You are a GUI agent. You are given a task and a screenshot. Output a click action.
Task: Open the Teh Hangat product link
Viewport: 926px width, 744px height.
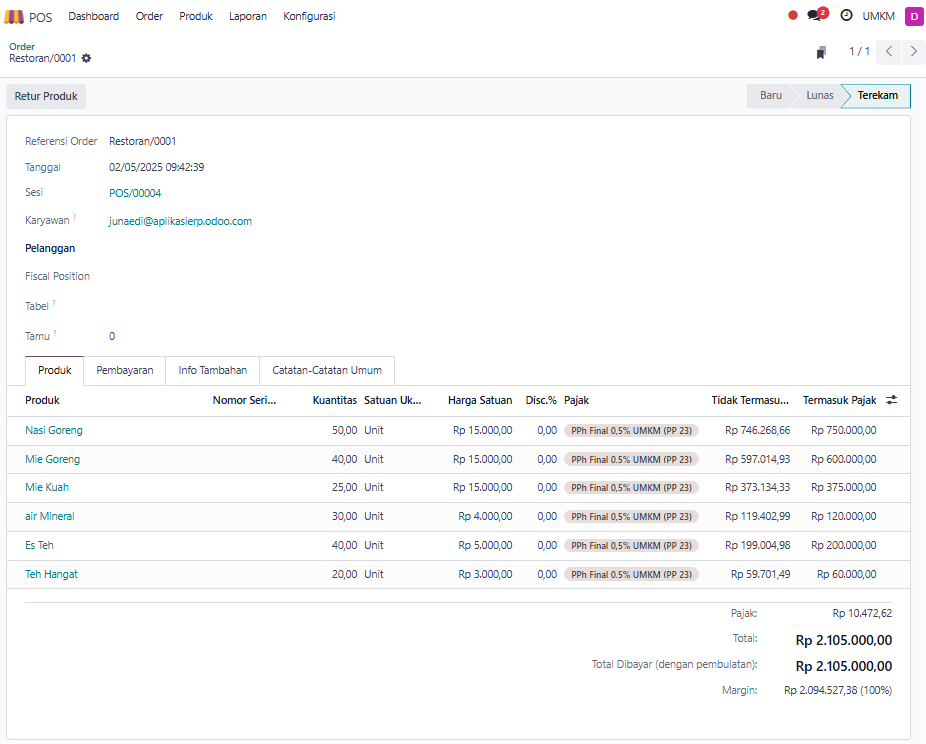pyautogui.click(x=51, y=575)
